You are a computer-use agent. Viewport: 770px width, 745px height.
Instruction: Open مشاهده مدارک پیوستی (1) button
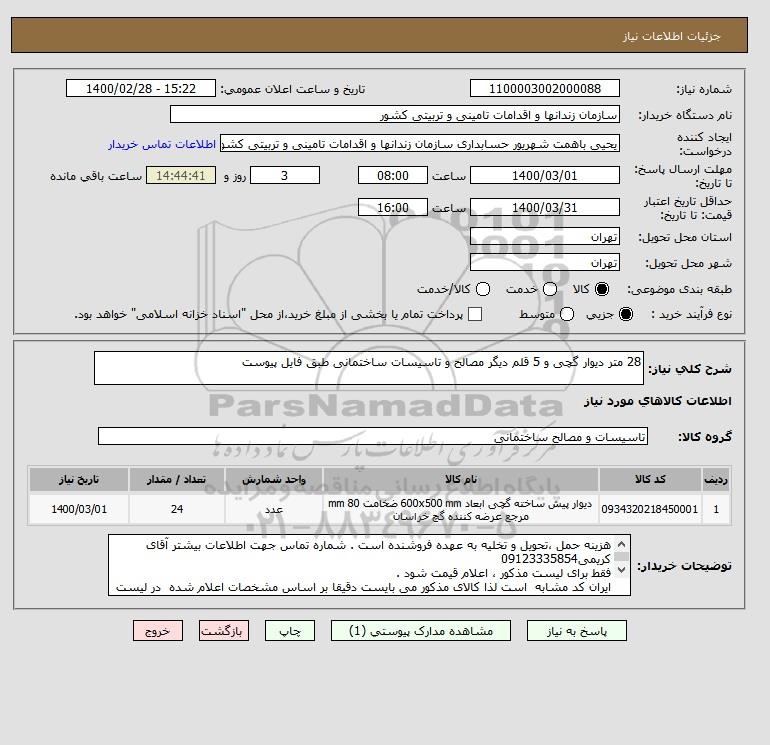(421, 631)
